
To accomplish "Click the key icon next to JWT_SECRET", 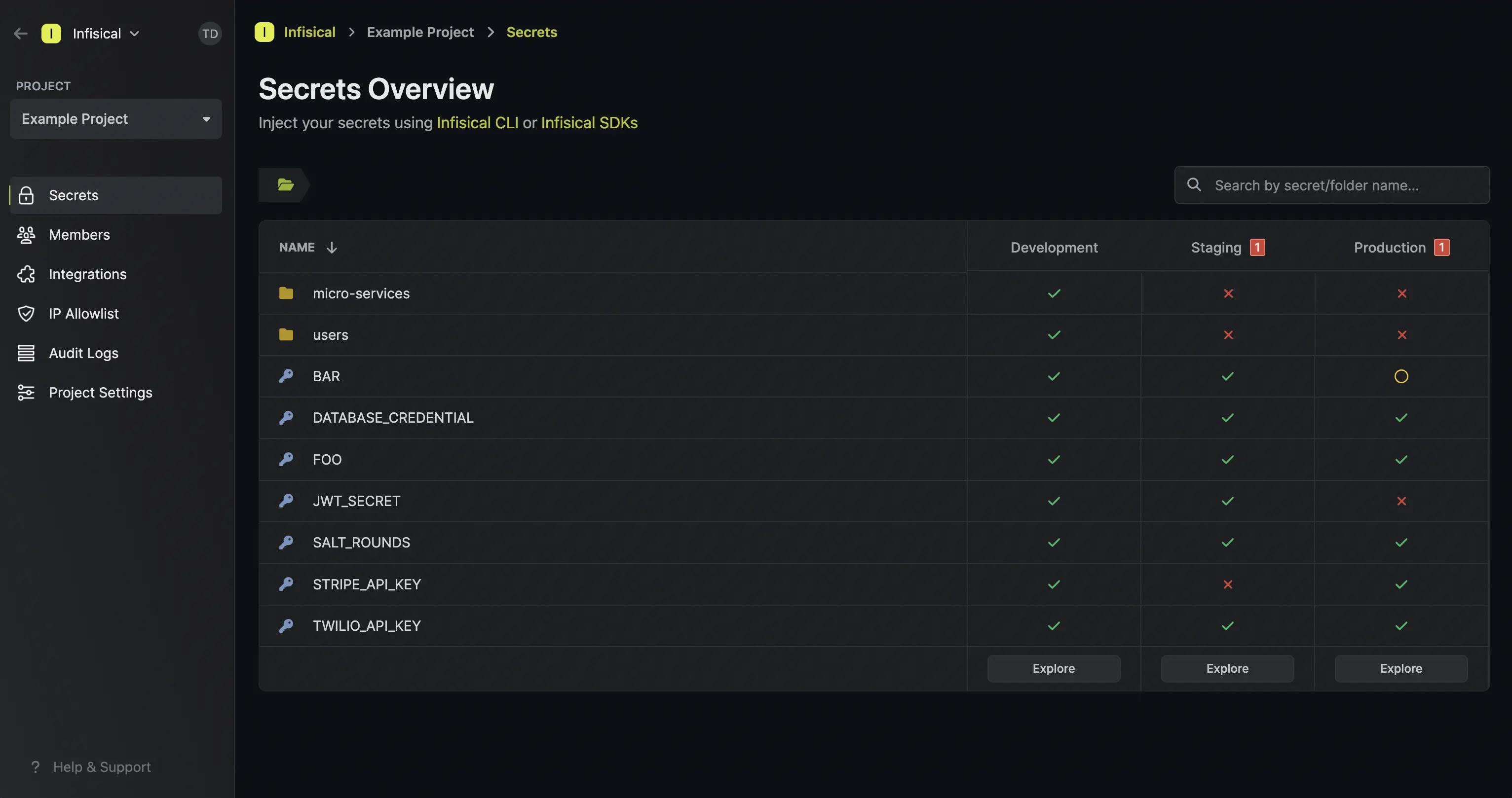I will click(287, 501).
